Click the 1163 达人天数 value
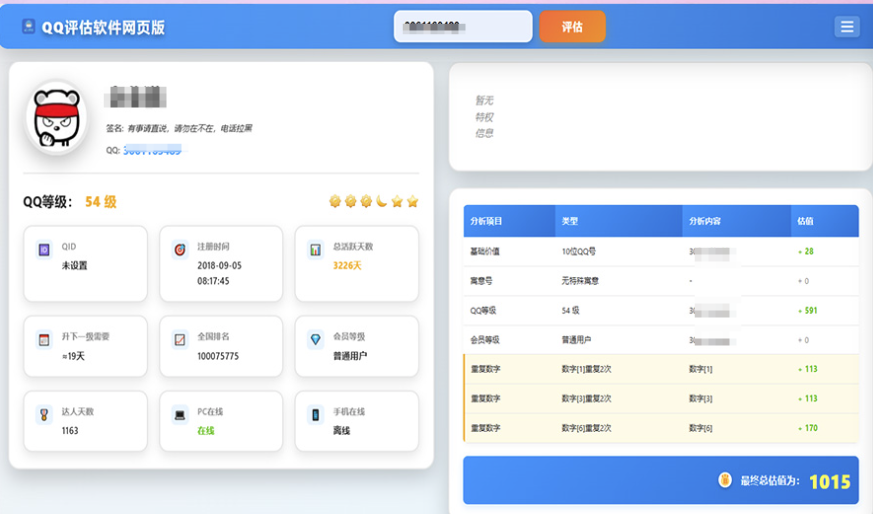 (70, 430)
